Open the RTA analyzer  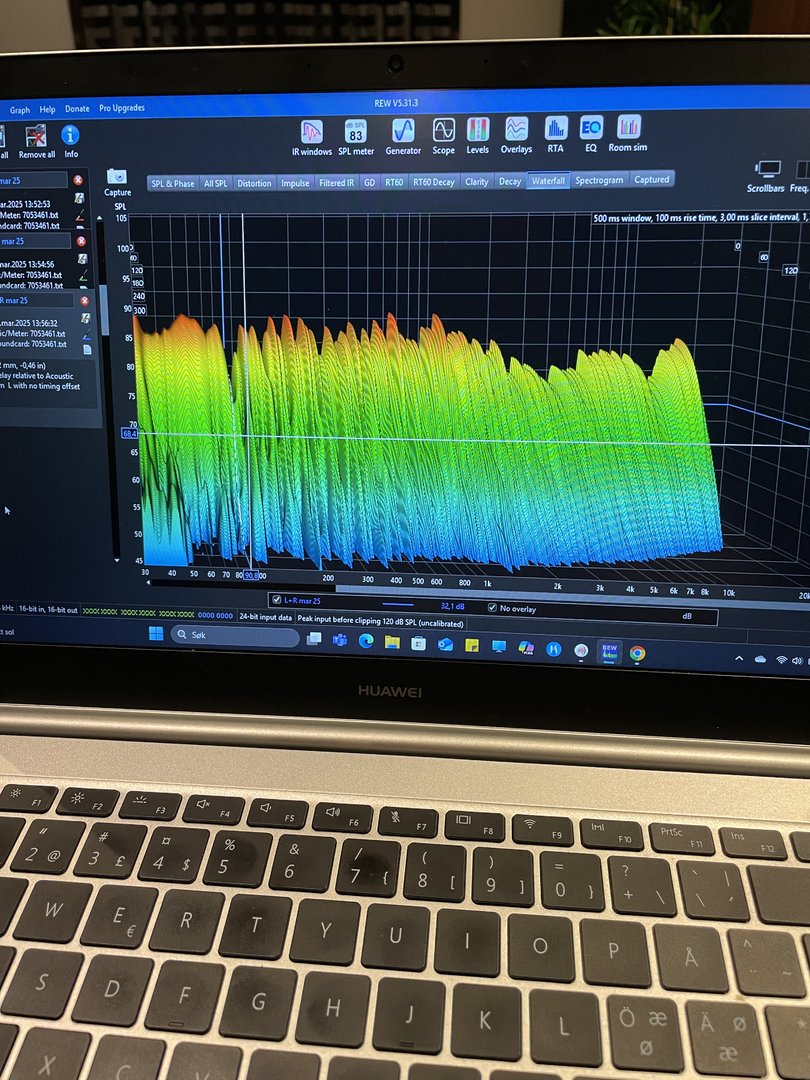pyautogui.click(x=555, y=134)
